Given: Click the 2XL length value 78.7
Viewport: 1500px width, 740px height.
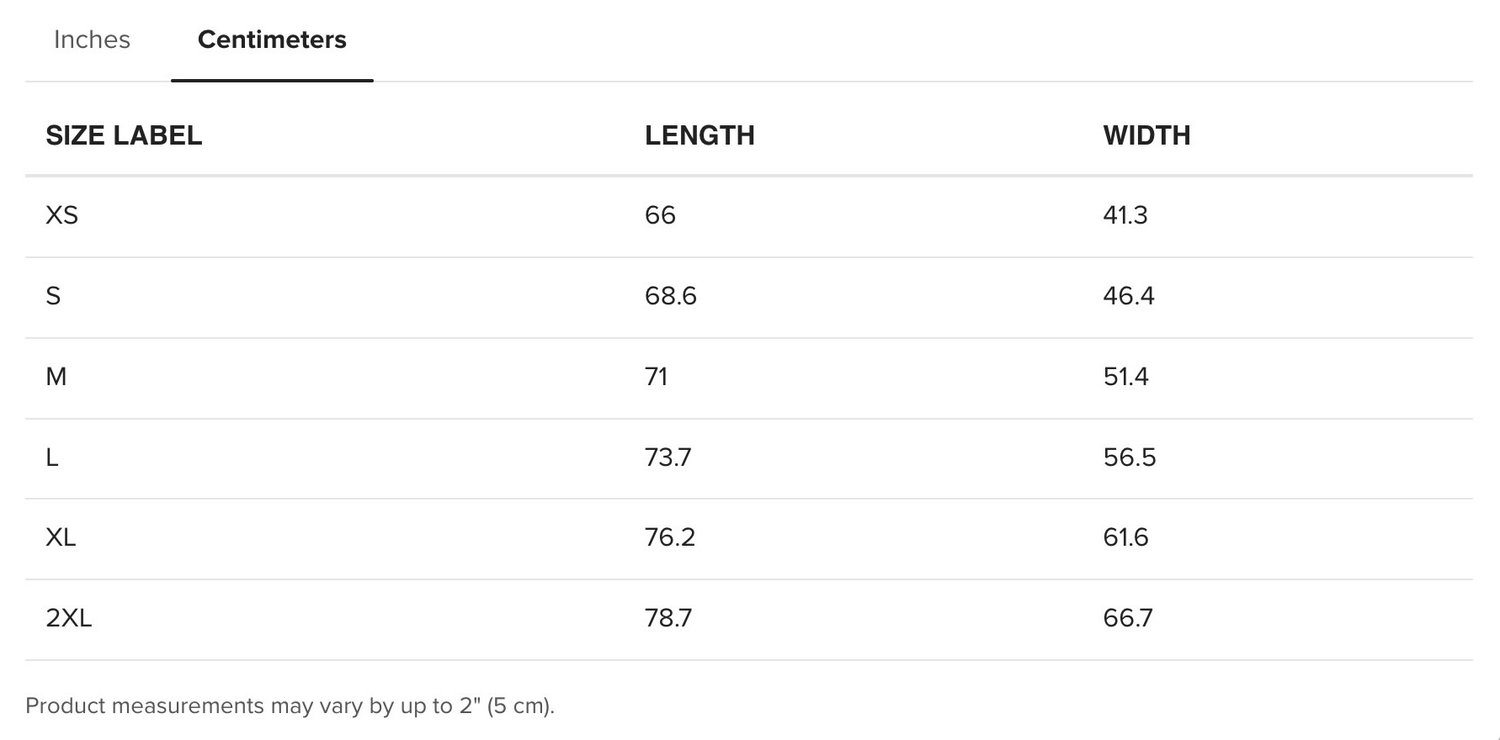Looking at the screenshot, I should tap(669, 619).
